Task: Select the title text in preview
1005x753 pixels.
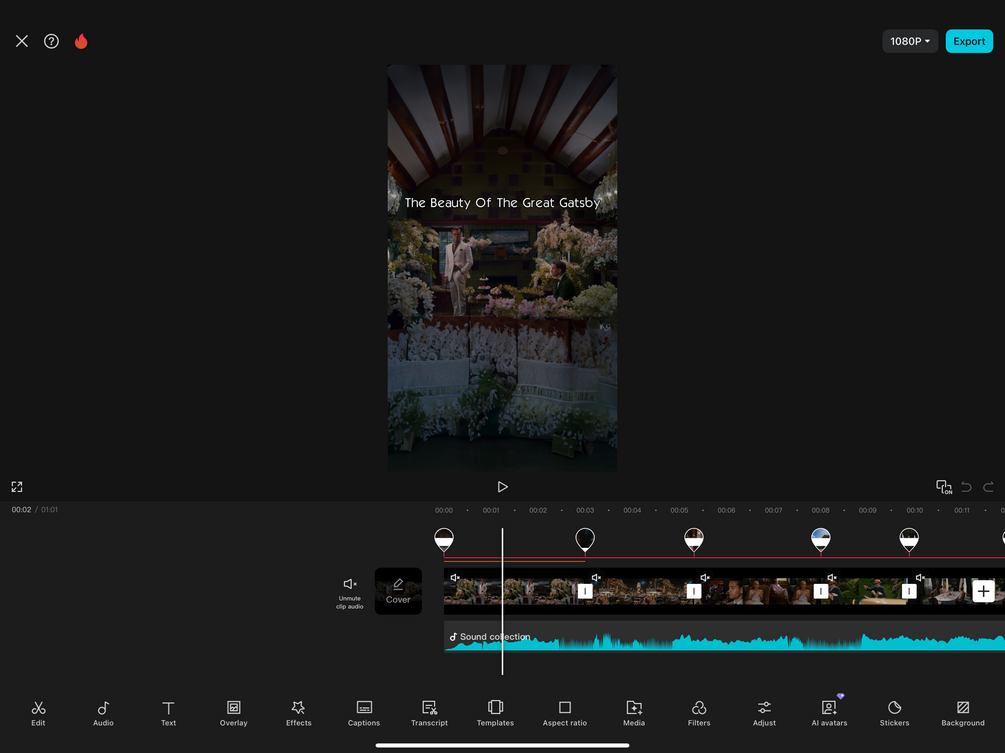Action: [502, 203]
